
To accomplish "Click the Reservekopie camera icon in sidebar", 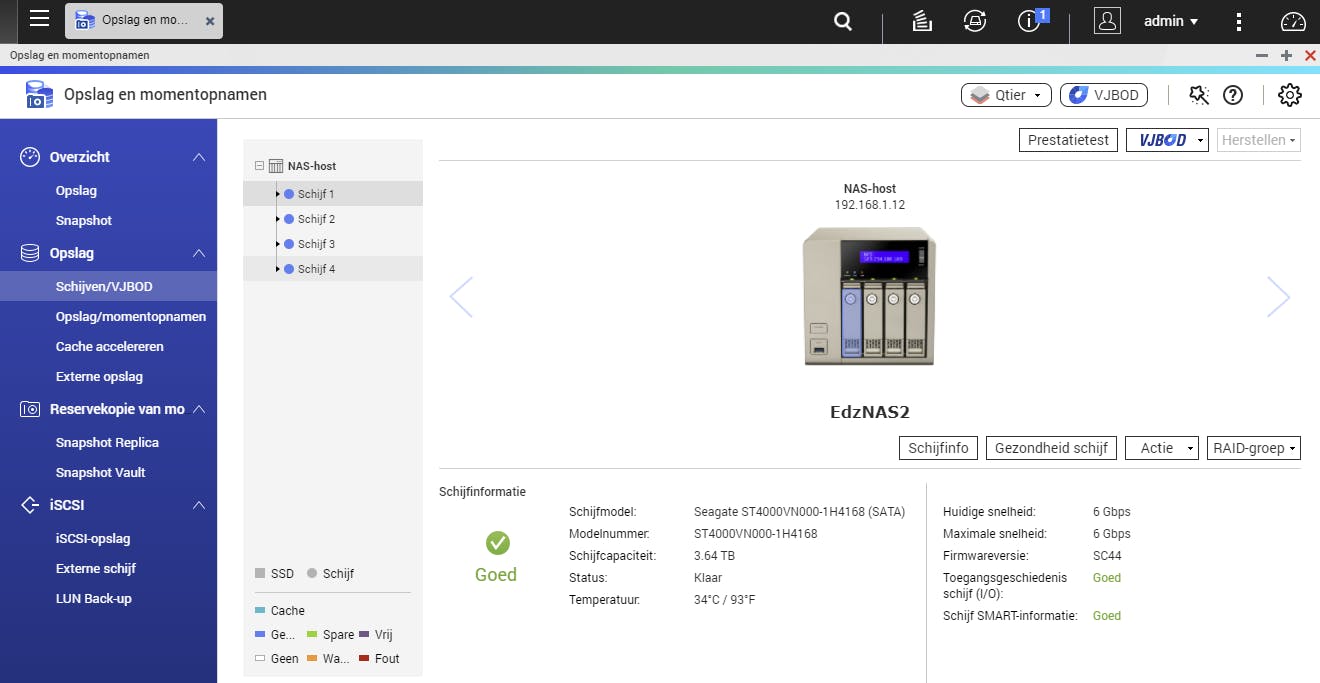I will click(30, 409).
